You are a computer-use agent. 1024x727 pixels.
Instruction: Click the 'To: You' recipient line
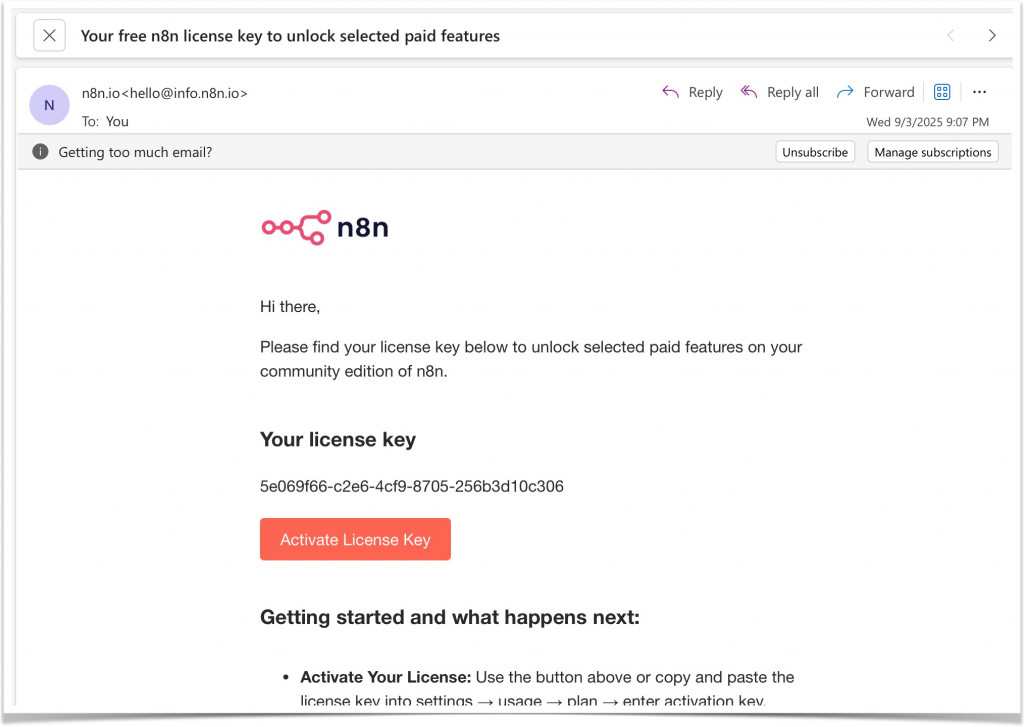click(105, 121)
